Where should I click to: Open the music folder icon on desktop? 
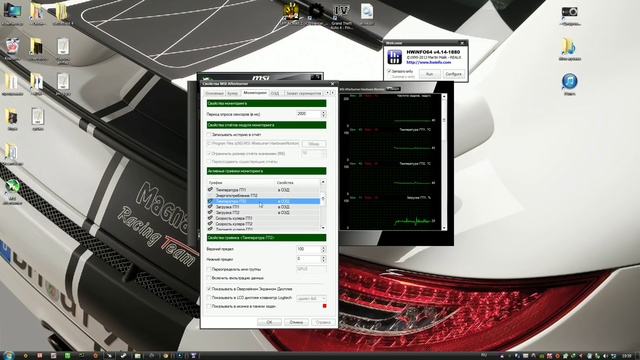[x=570, y=49]
